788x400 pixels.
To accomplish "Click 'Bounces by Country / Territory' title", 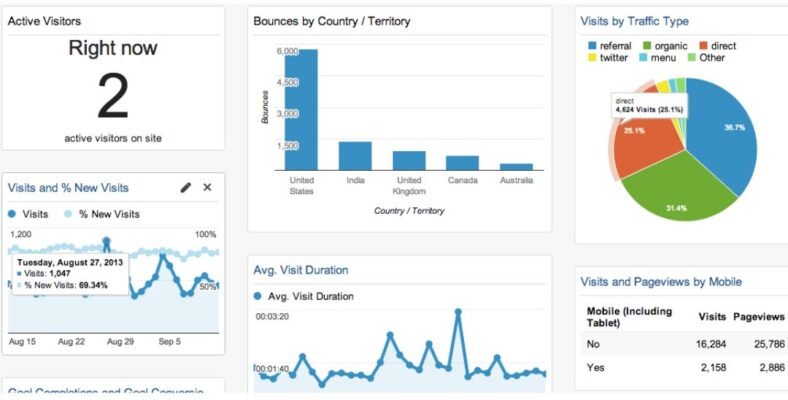I will (332, 21).
